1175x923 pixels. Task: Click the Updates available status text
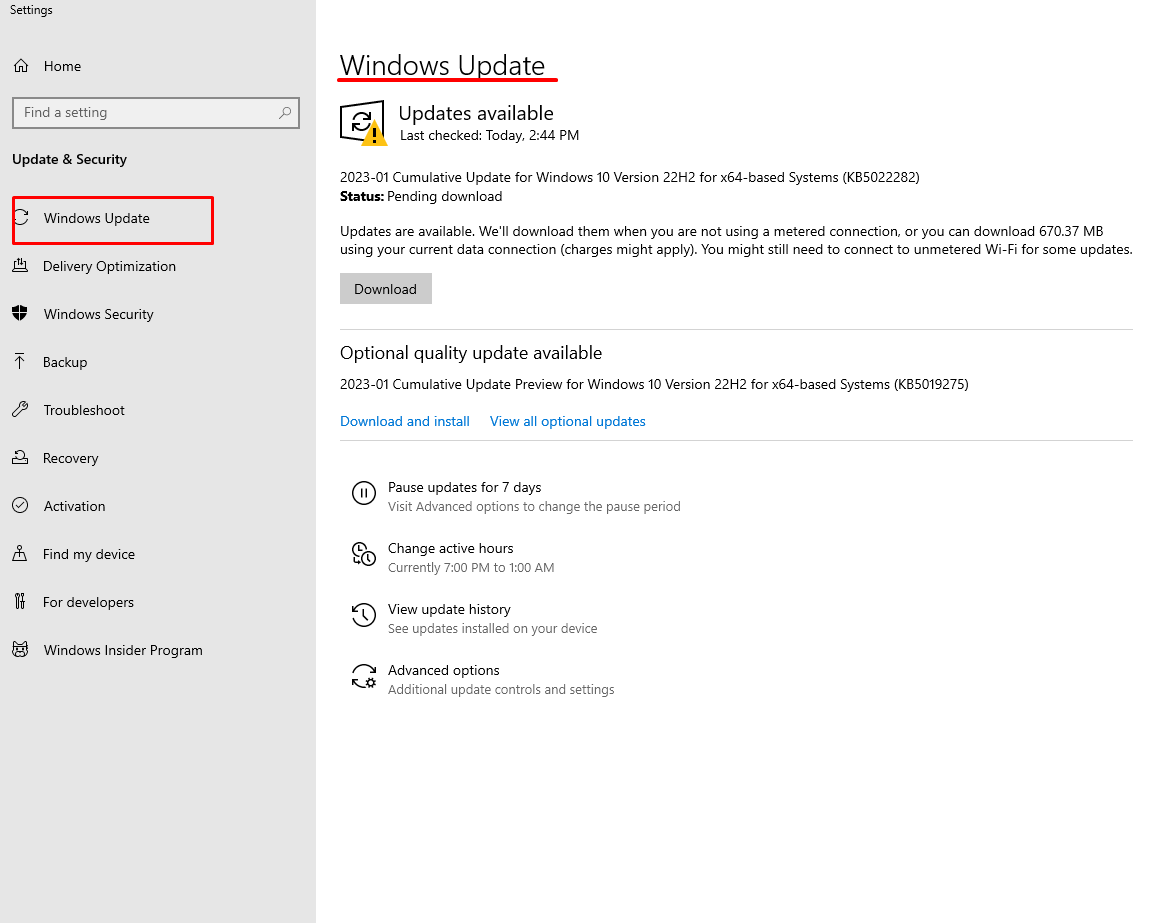pos(476,113)
